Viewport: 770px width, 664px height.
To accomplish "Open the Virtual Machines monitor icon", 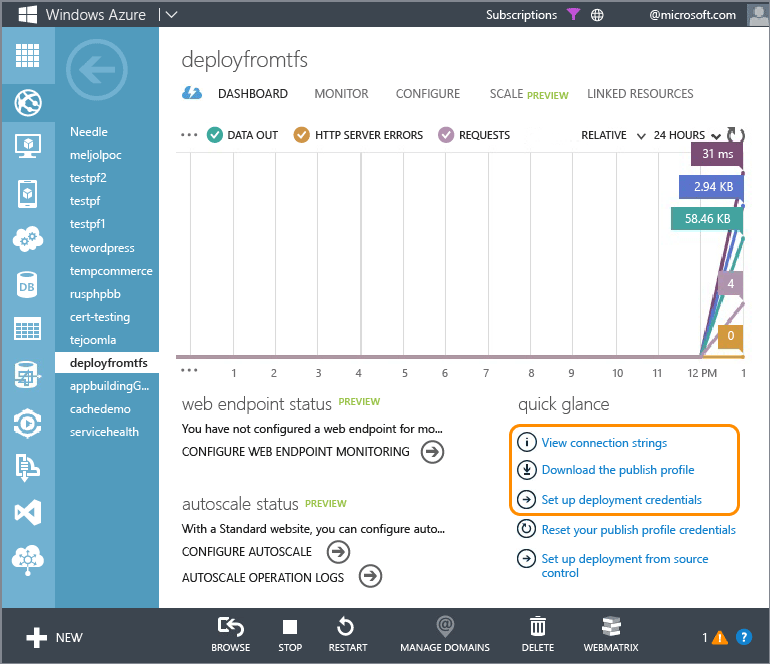I will point(28,146).
